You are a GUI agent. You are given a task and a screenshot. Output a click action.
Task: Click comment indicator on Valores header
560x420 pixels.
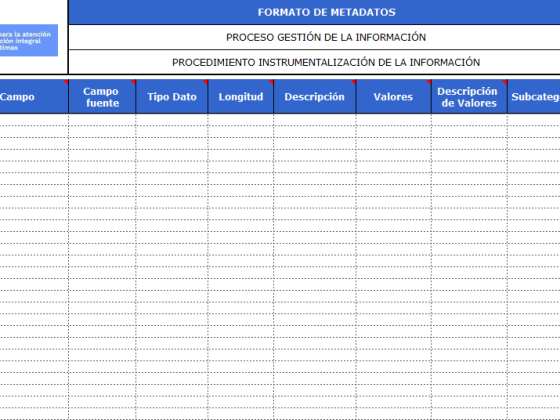[x=429, y=82]
